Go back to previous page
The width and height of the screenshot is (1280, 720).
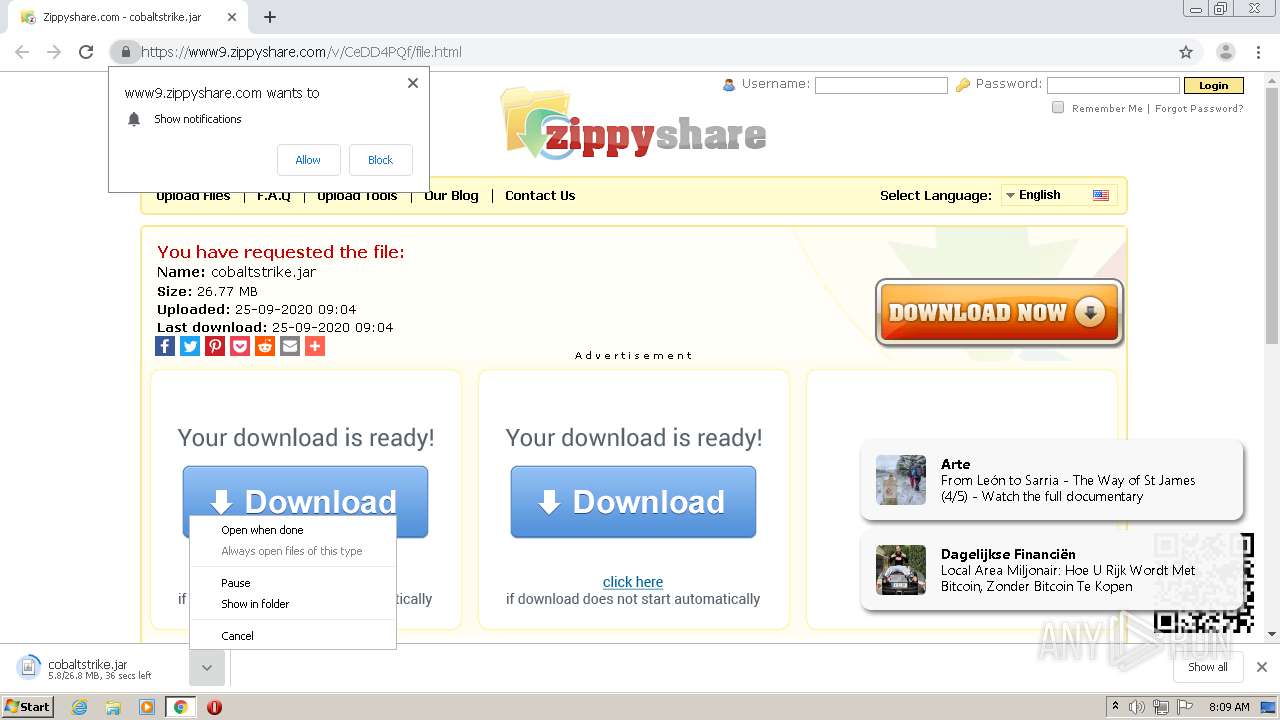(22, 52)
